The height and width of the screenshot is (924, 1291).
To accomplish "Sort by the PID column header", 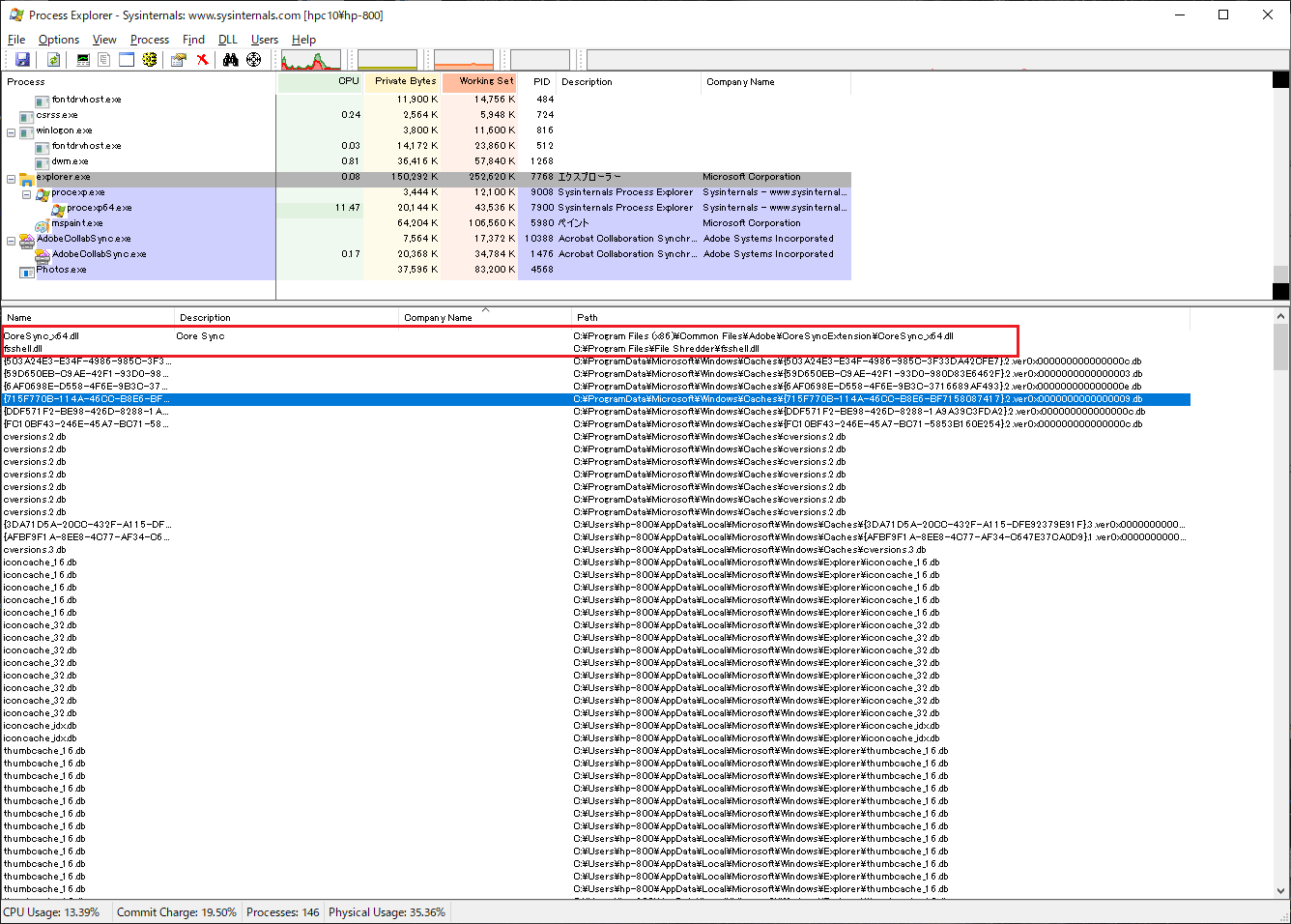I will tap(537, 82).
